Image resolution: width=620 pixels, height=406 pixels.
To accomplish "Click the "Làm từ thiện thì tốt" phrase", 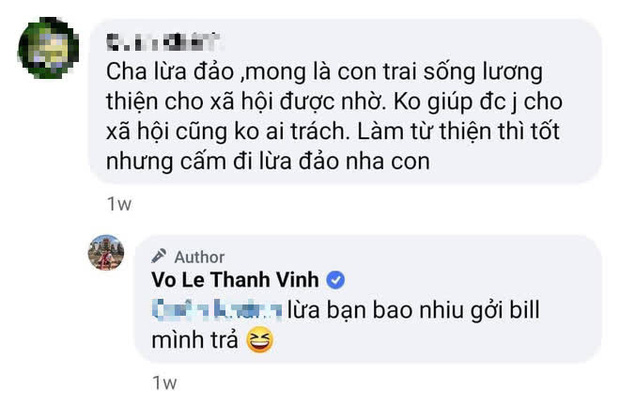I will [x=461, y=130].
